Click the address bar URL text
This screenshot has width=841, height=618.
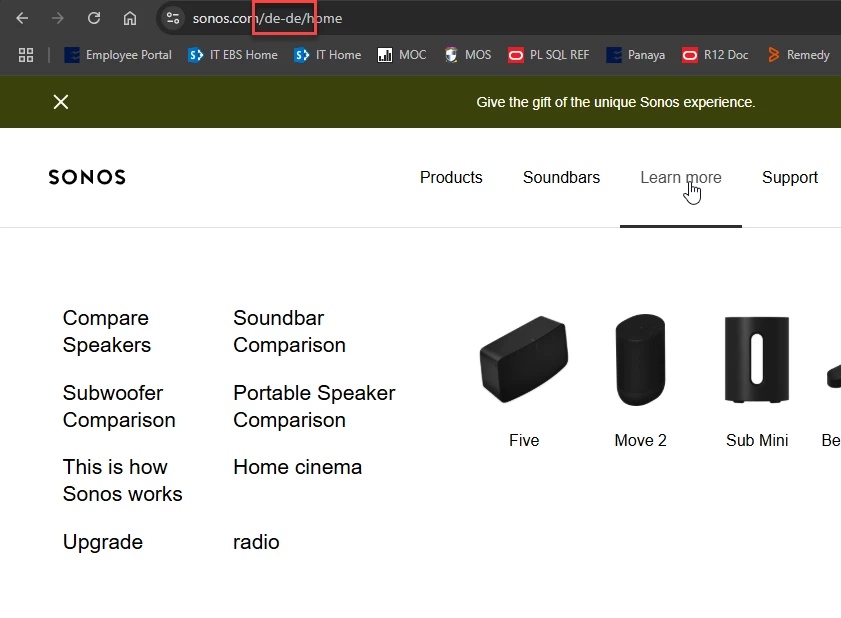tap(267, 18)
